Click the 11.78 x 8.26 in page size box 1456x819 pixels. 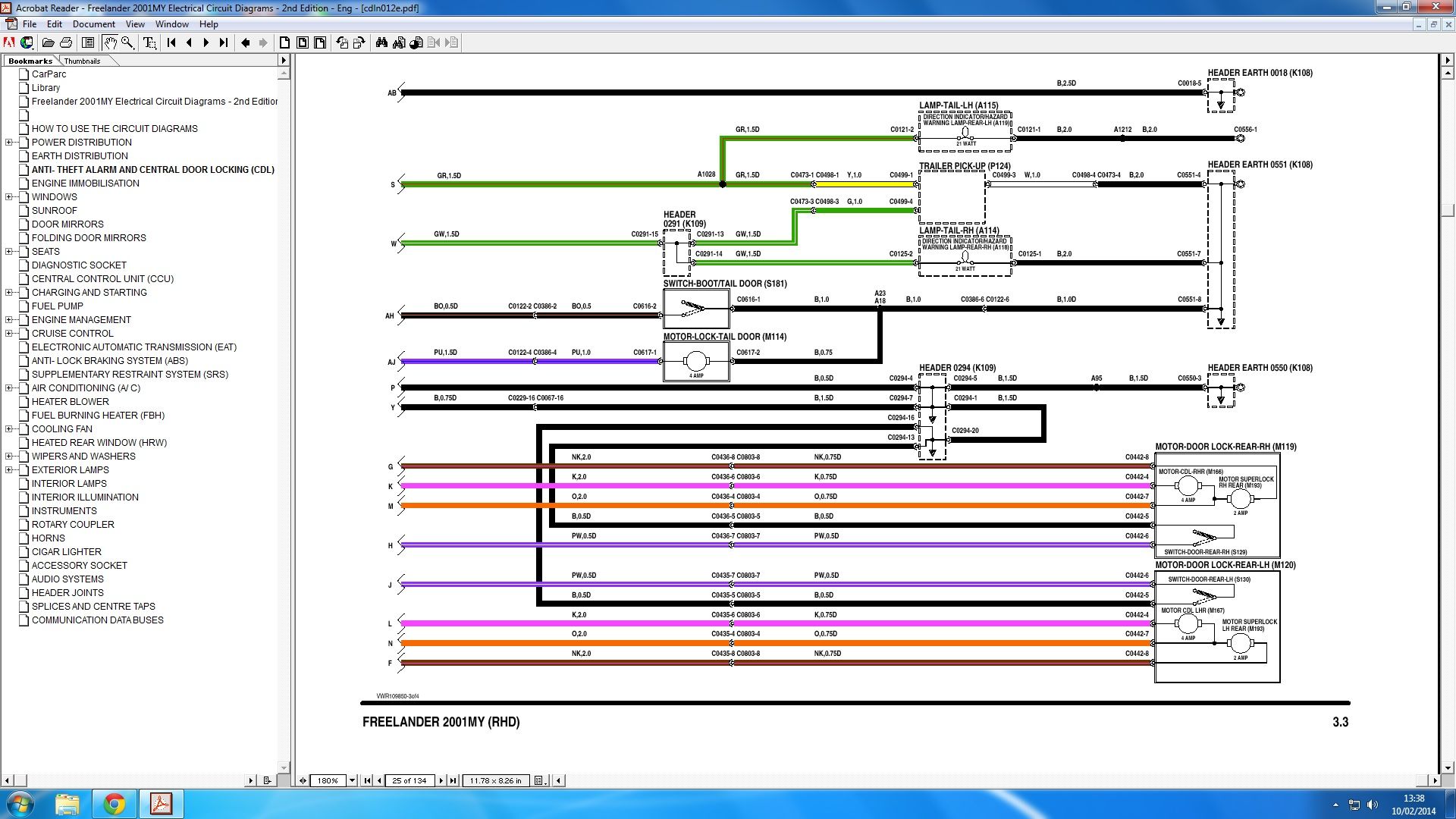tap(495, 780)
